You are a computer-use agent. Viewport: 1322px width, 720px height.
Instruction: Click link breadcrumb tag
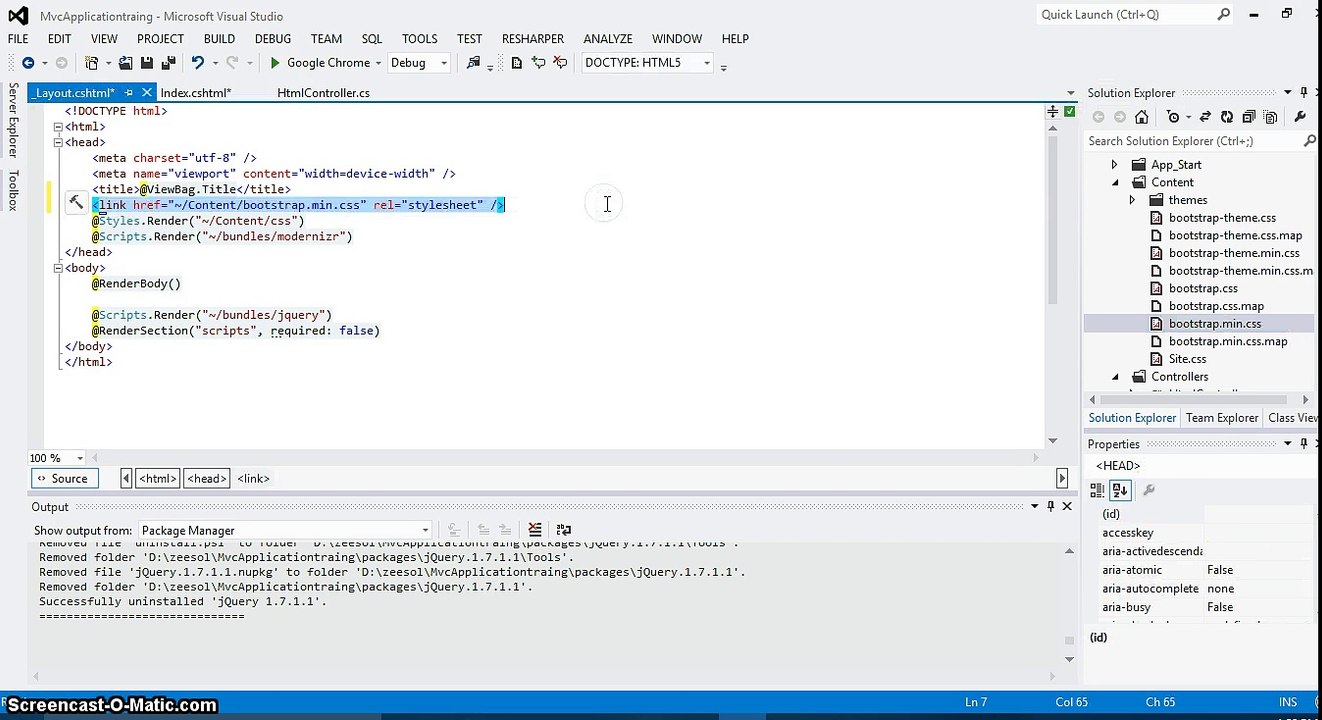point(253,479)
